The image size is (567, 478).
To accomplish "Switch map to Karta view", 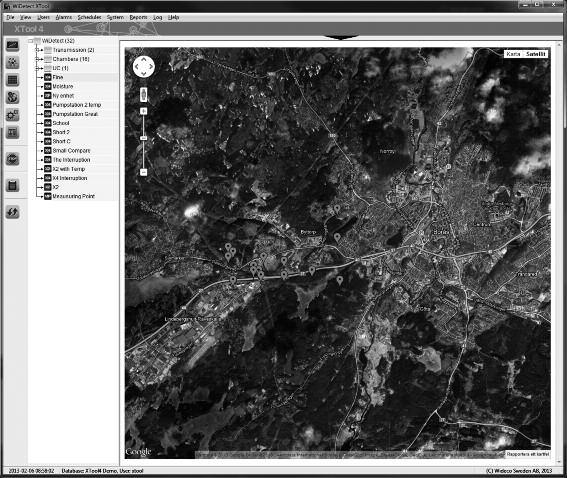I will (x=513, y=54).
